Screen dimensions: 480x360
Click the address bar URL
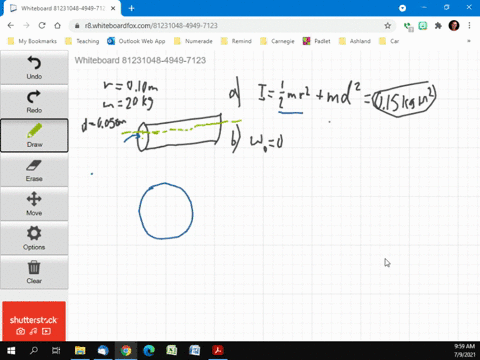(151, 26)
